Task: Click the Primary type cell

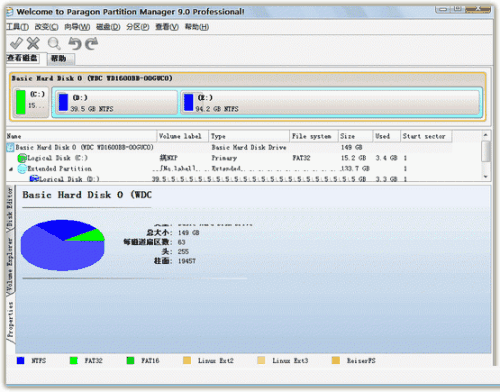Action: [224, 158]
